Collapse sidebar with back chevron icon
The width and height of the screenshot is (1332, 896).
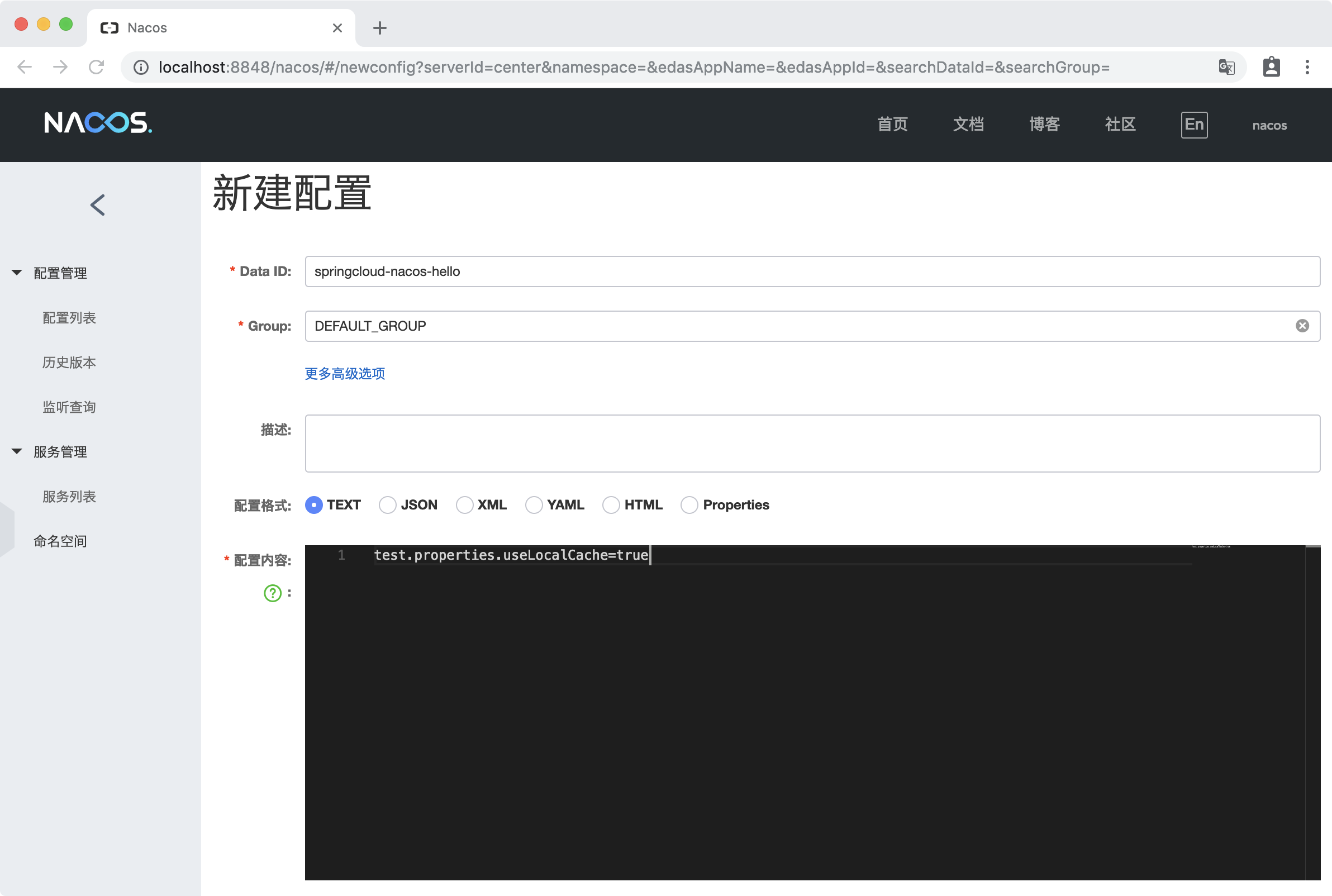(98, 204)
